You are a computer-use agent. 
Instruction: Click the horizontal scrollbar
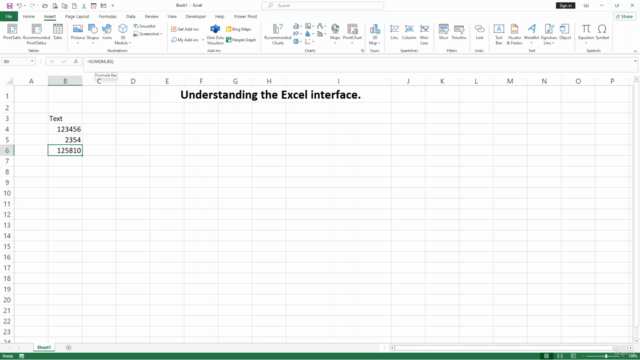click(503, 348)
